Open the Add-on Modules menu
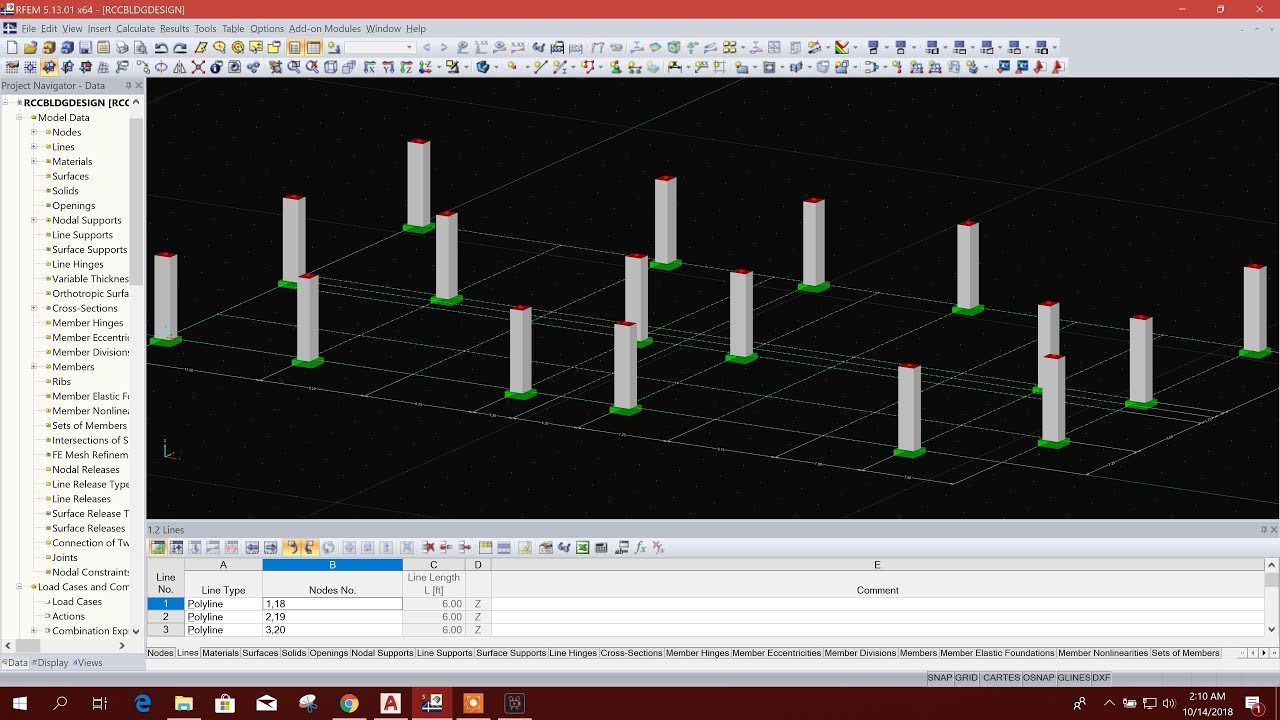The width and height of the screenshot is (1280, 720). click(x=324, y=28)
